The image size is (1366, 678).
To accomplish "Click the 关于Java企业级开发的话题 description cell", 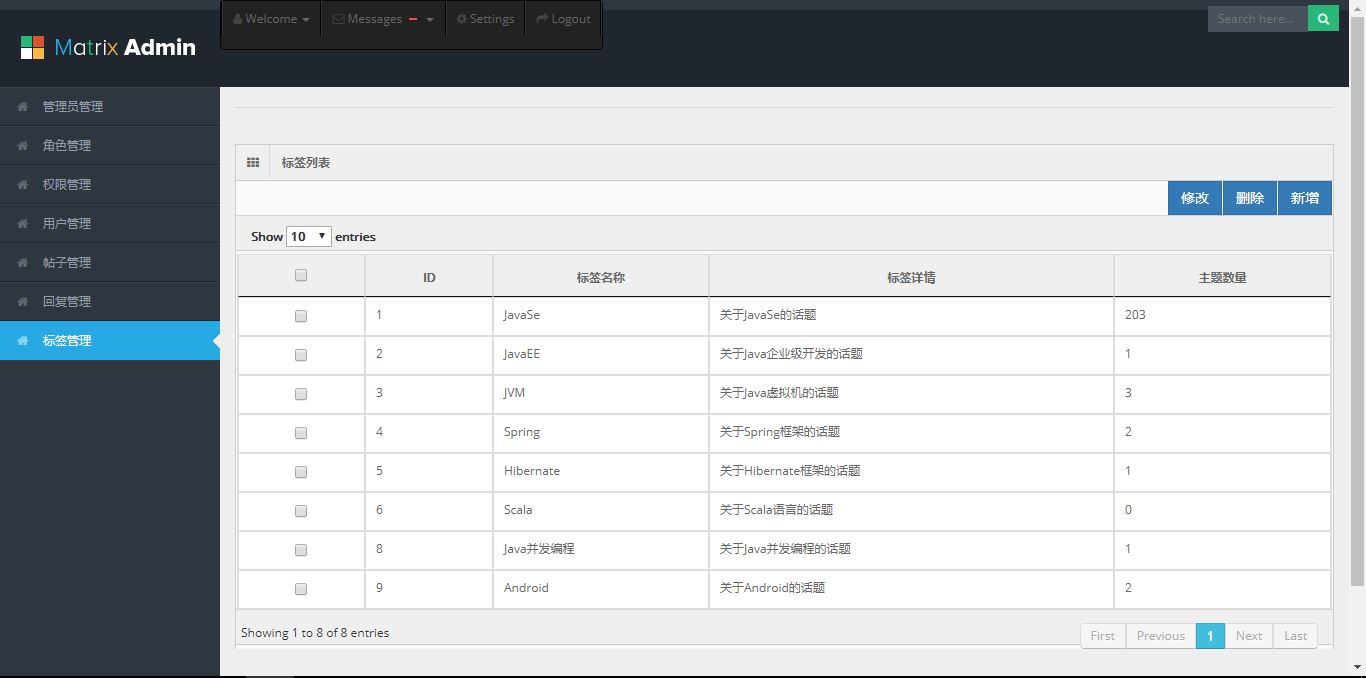I will click(911, 354).
